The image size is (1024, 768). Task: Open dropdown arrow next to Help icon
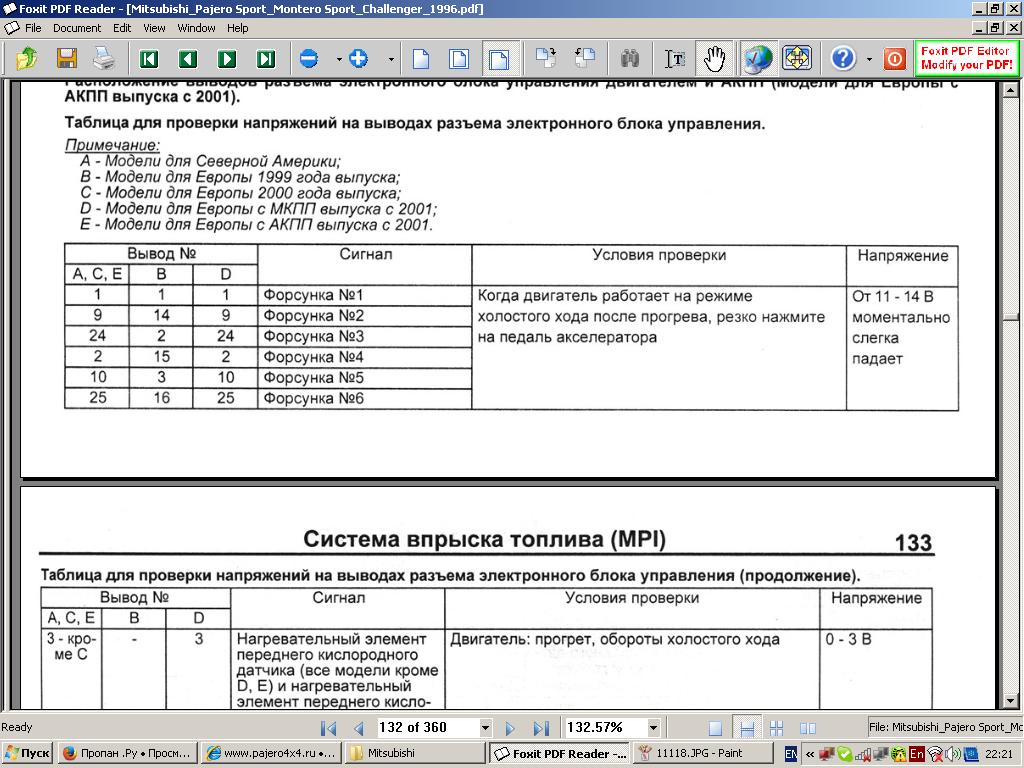tap(869, 59)
